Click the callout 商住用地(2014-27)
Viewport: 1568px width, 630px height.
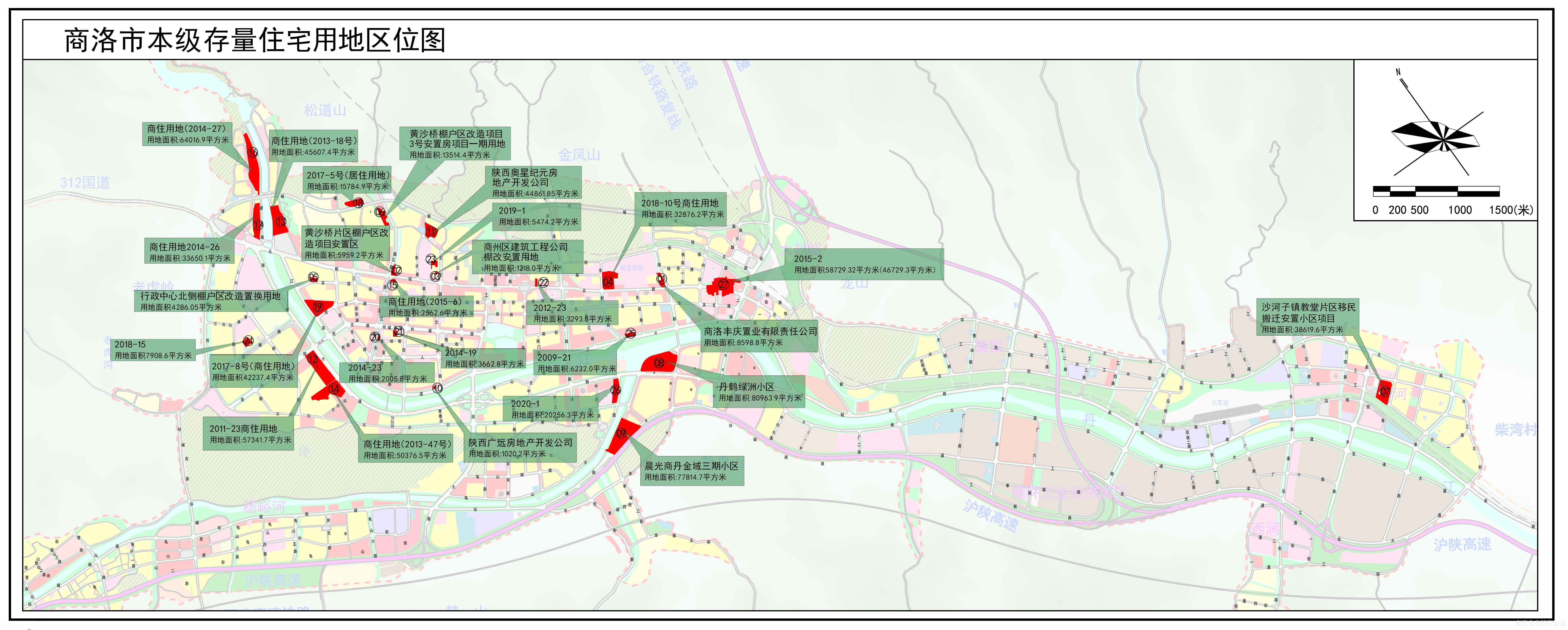click(188, 134)
